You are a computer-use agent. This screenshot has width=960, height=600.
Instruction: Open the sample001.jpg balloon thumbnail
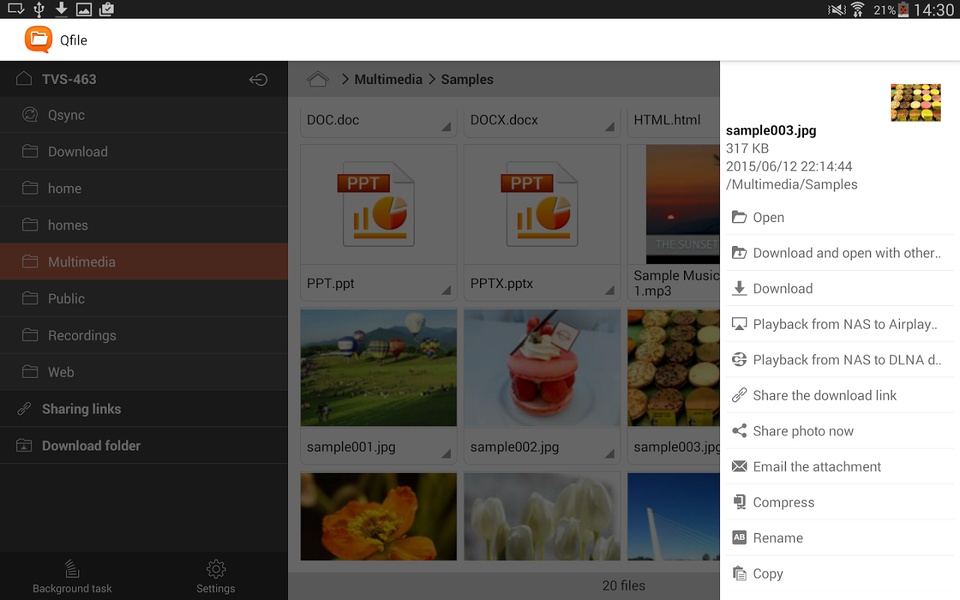pos(378,367)
